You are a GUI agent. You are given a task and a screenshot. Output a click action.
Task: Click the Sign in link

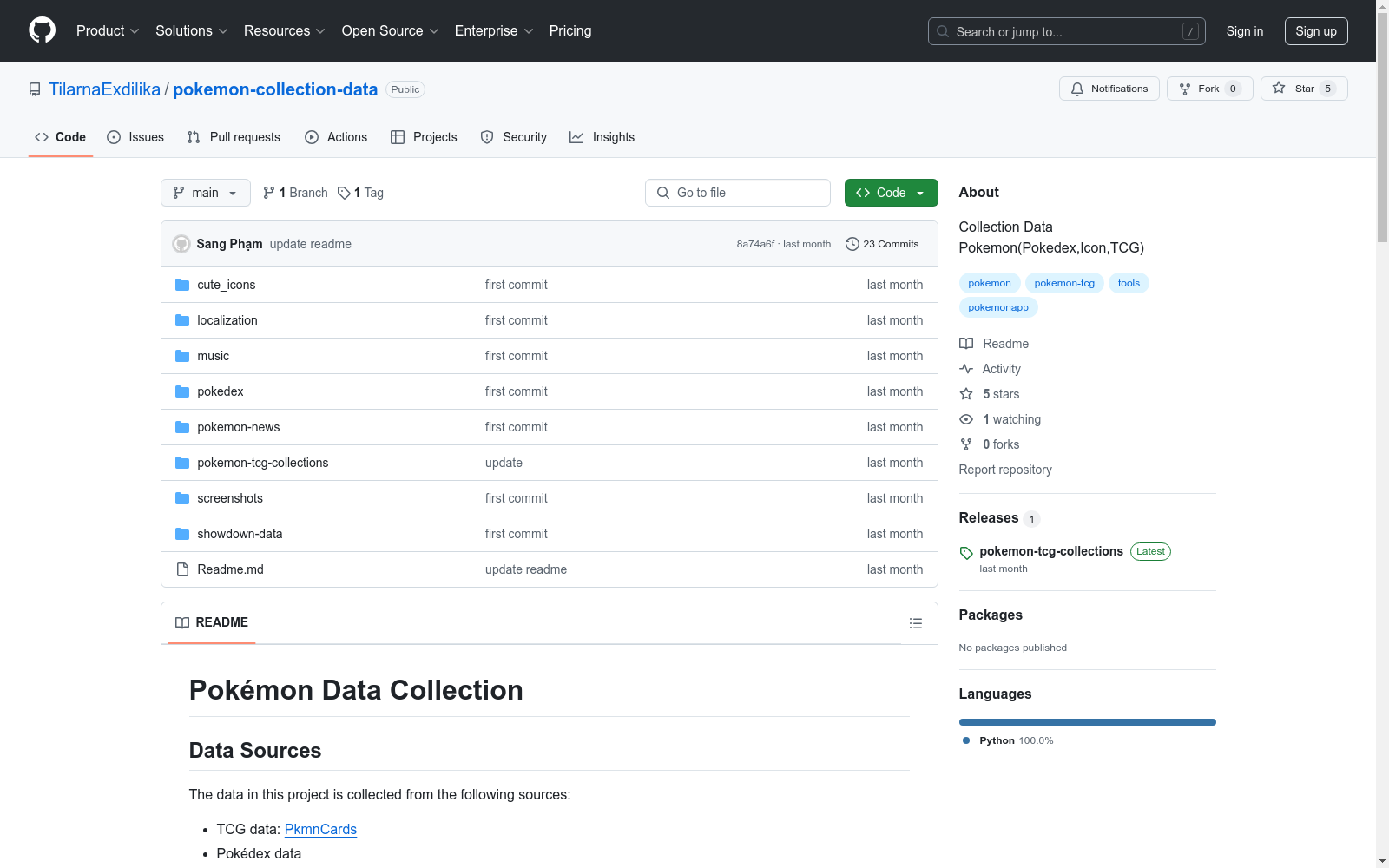[x=1245, y=31]
